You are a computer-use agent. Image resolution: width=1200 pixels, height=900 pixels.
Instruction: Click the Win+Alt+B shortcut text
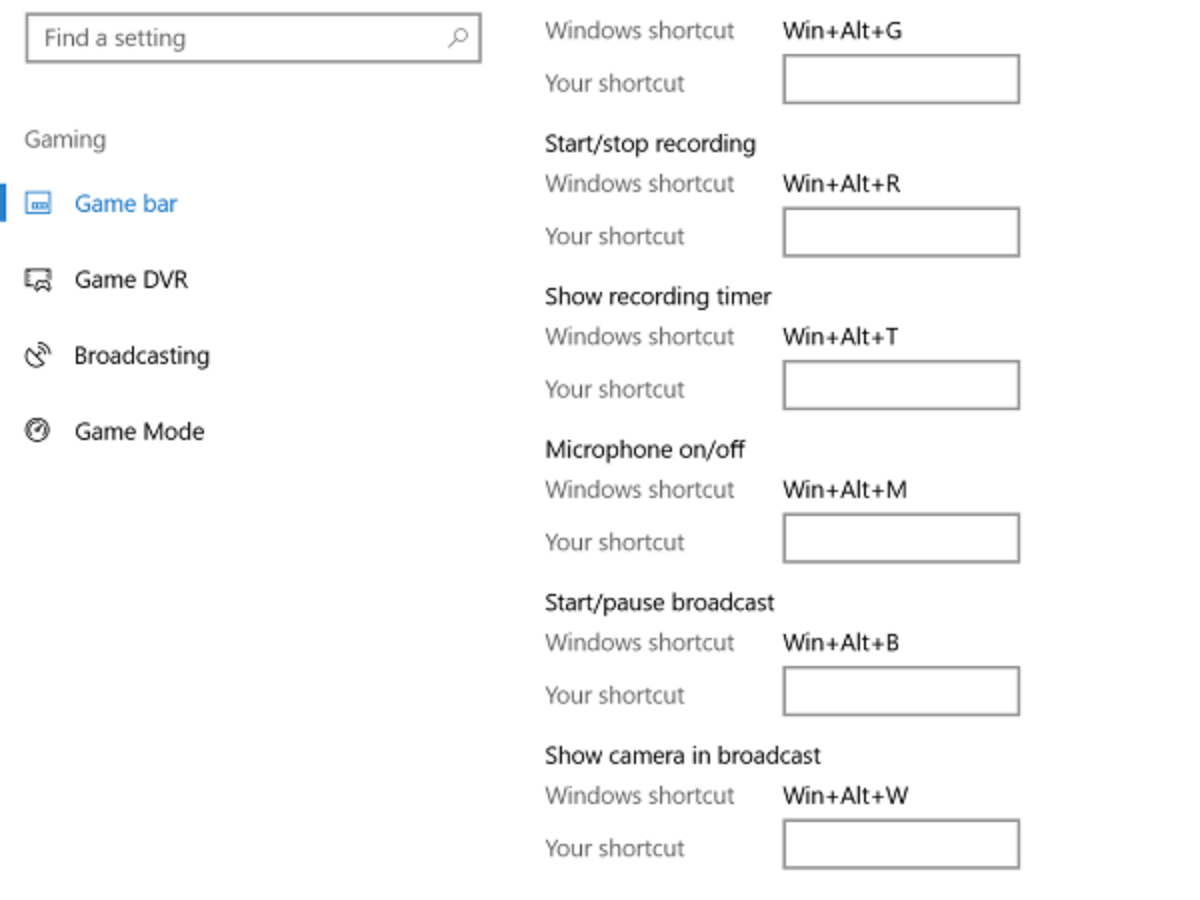[841, 643]
